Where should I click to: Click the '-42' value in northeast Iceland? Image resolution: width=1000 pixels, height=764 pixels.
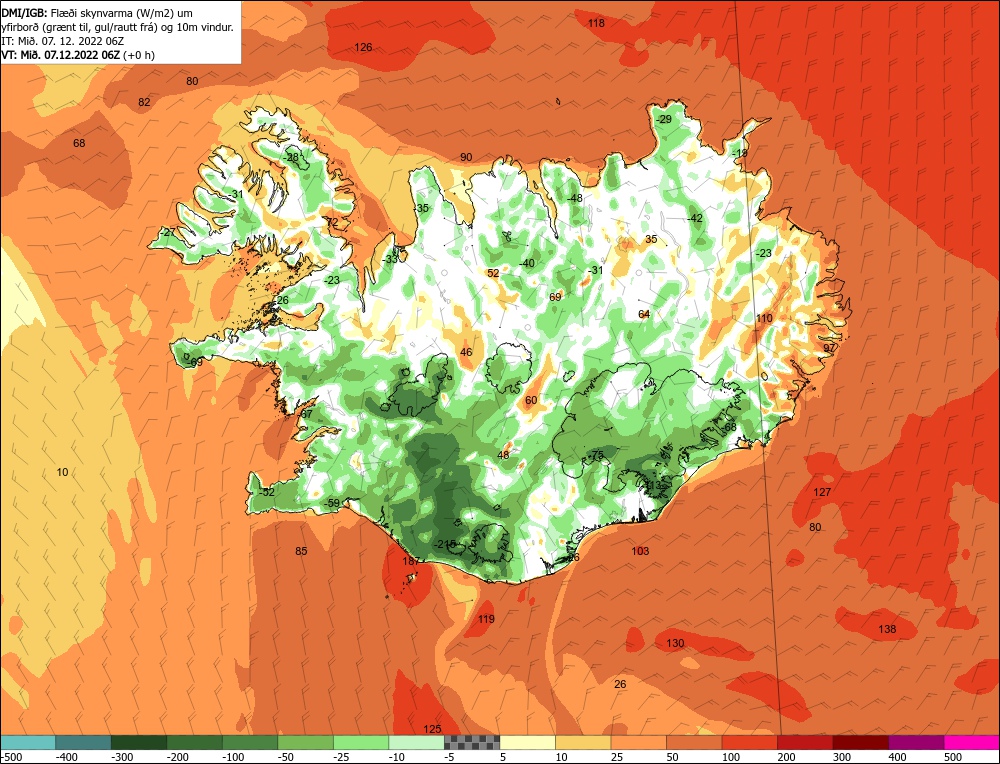pyautogui.click(x=695, y=218)
